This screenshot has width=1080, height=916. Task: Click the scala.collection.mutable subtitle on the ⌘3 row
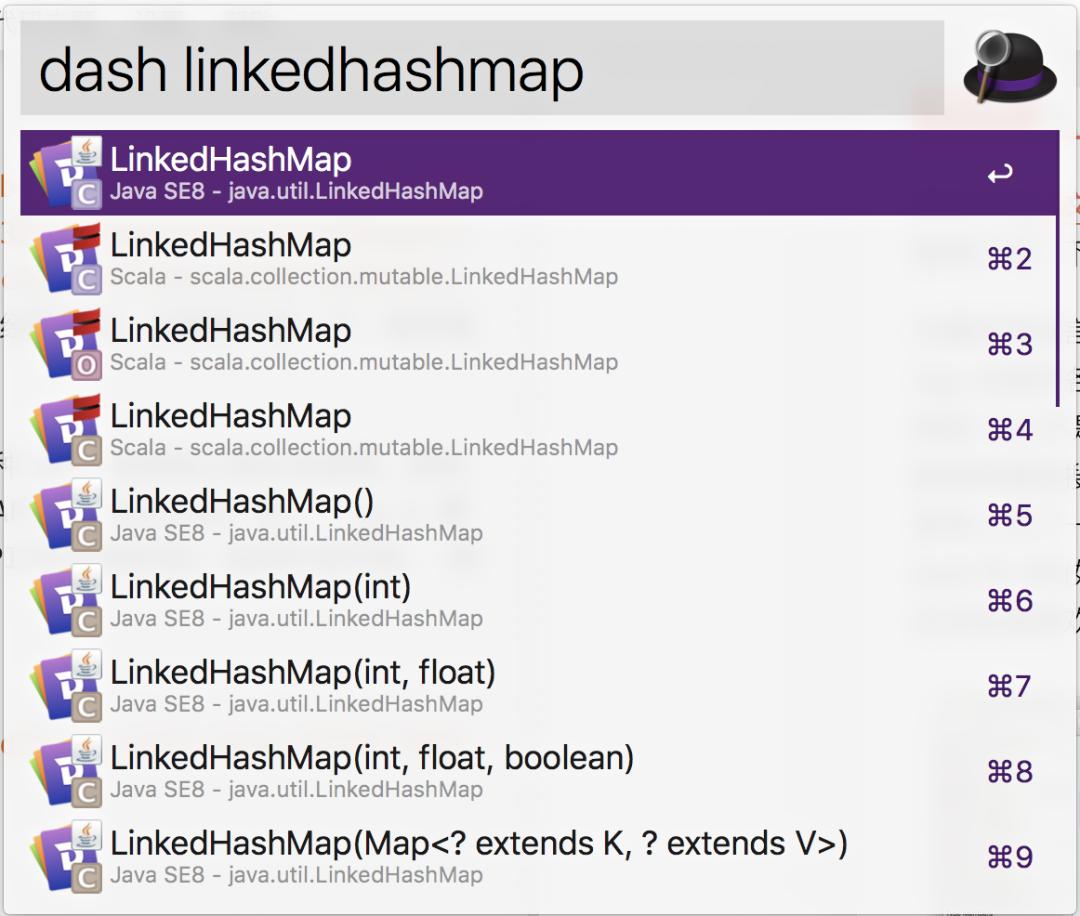coord(364,362)
